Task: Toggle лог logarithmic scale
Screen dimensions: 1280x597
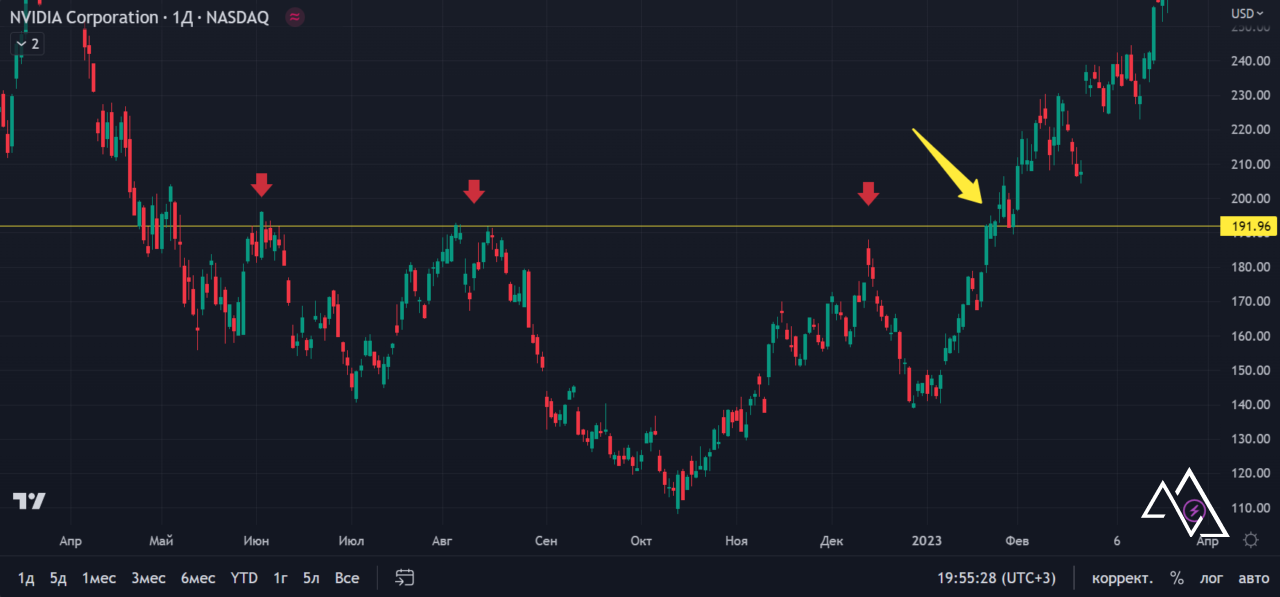Action: point(1212,578)
